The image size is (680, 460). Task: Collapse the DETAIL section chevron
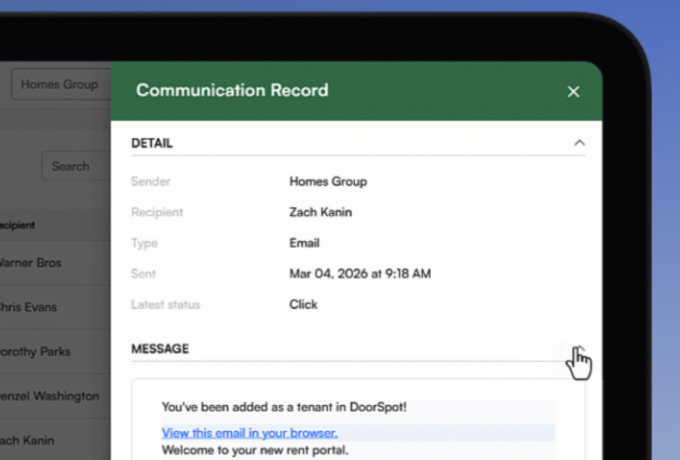579,143
